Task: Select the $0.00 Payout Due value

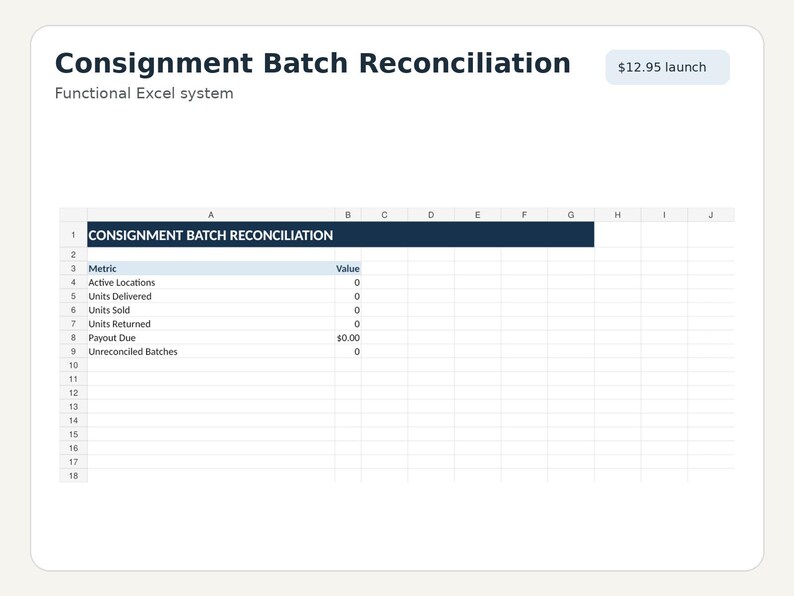Action: 348,338
